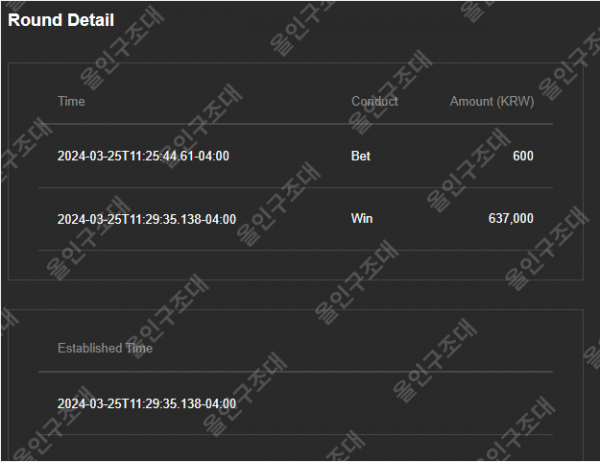Click empty area below the Win row
The image size is (600, 462).
coord(295,265)
